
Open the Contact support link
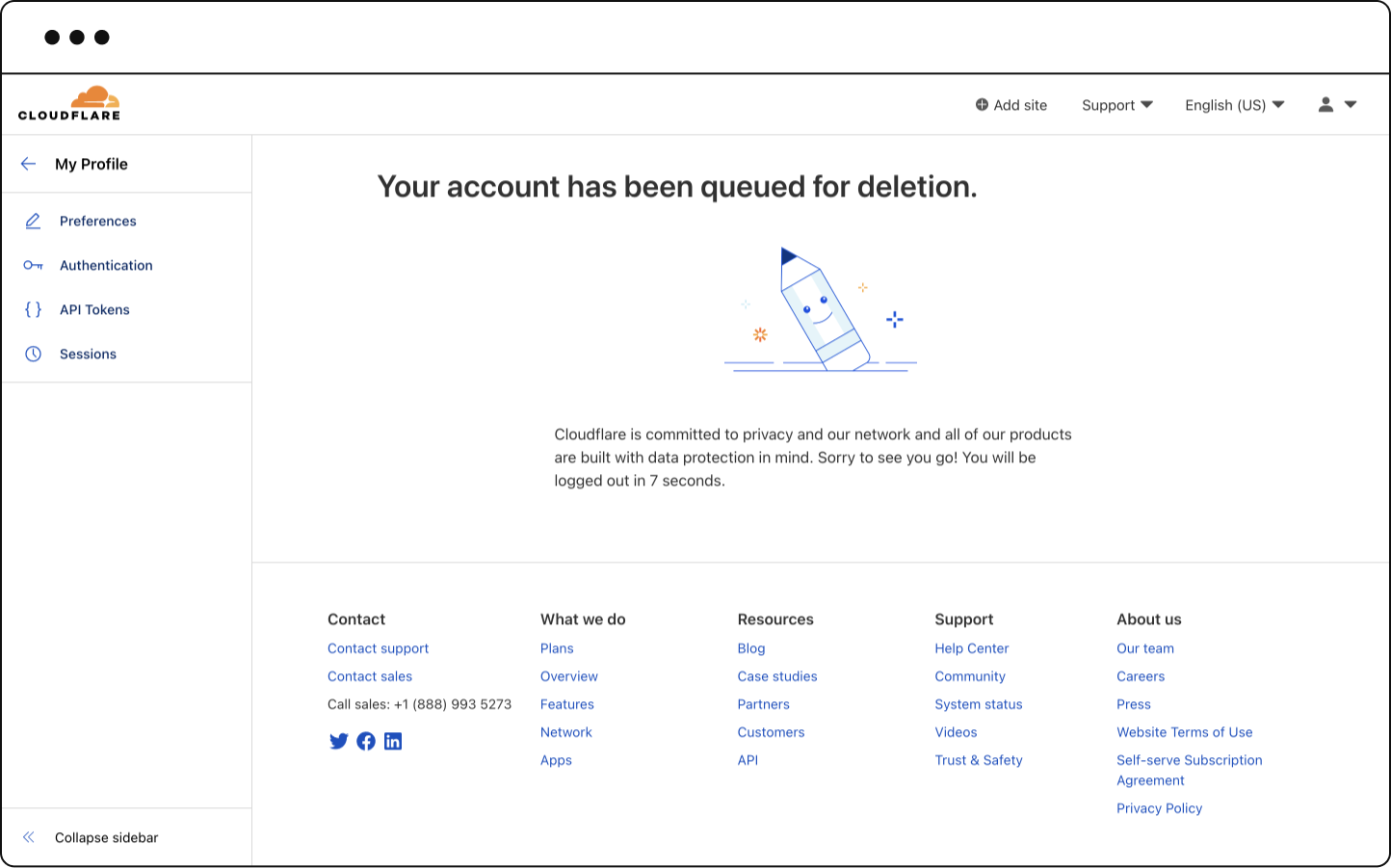(378, 648)
